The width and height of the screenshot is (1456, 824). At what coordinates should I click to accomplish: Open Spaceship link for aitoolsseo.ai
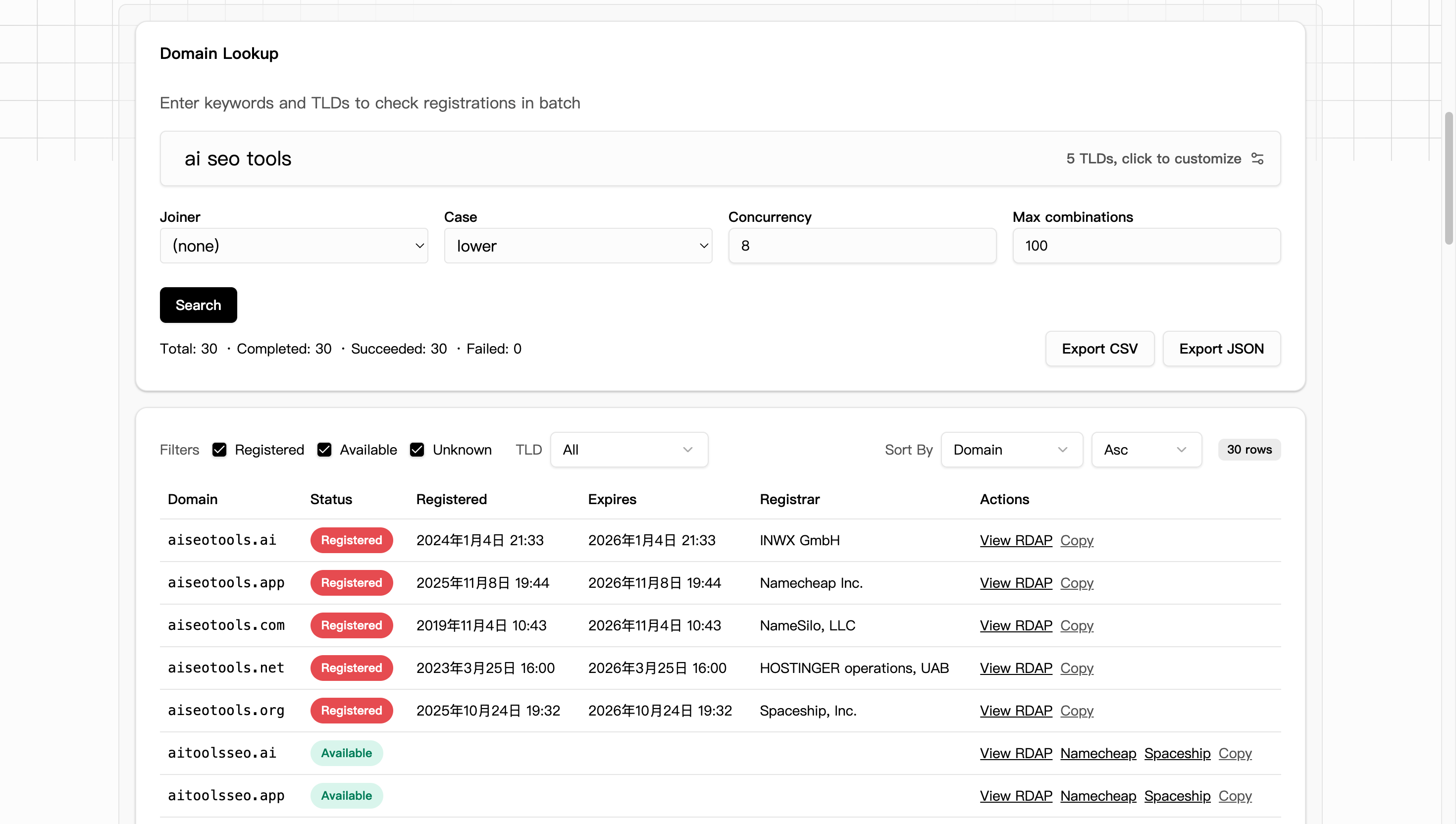1177,753
